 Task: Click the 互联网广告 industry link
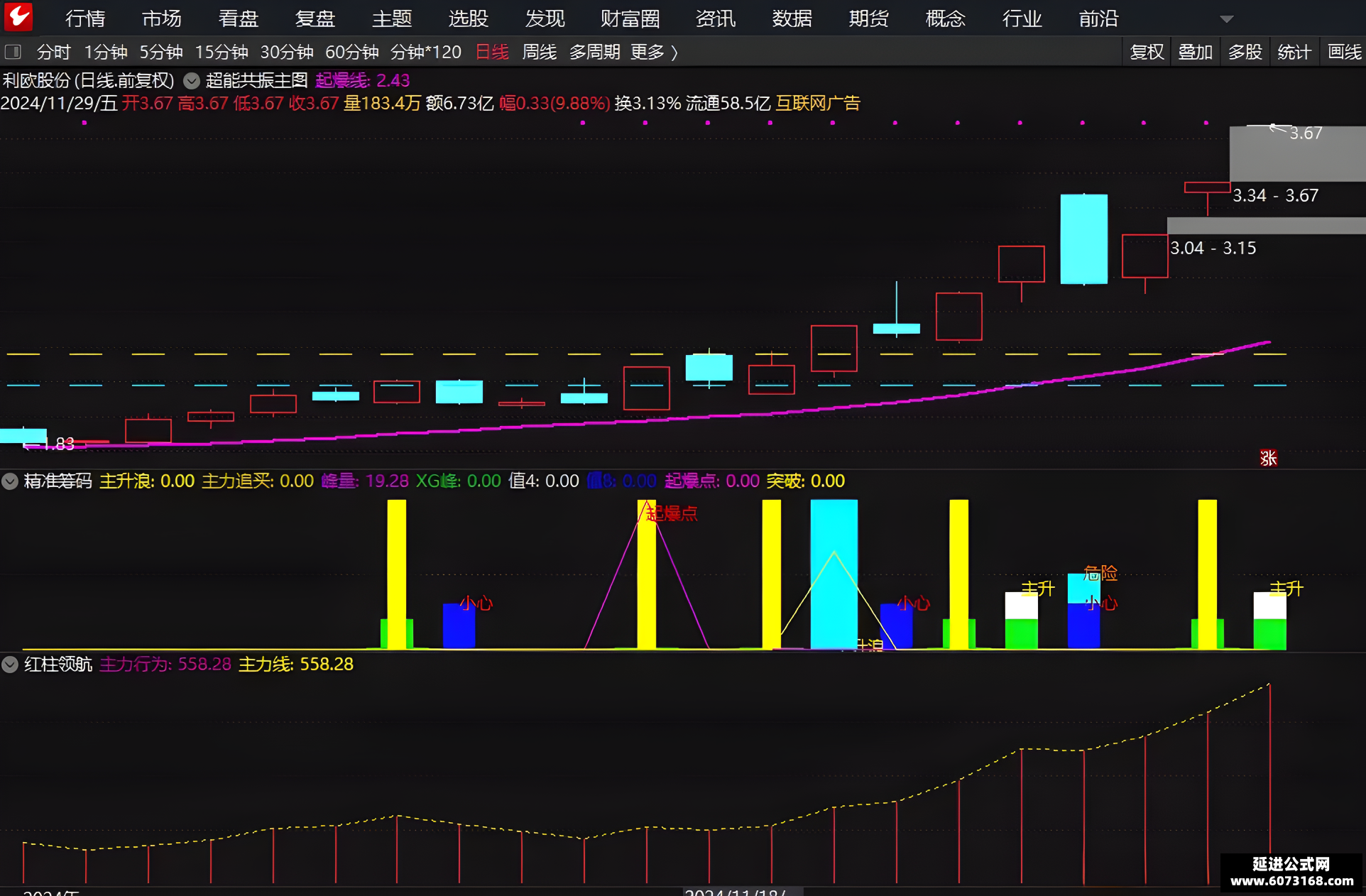pos(817,104)
